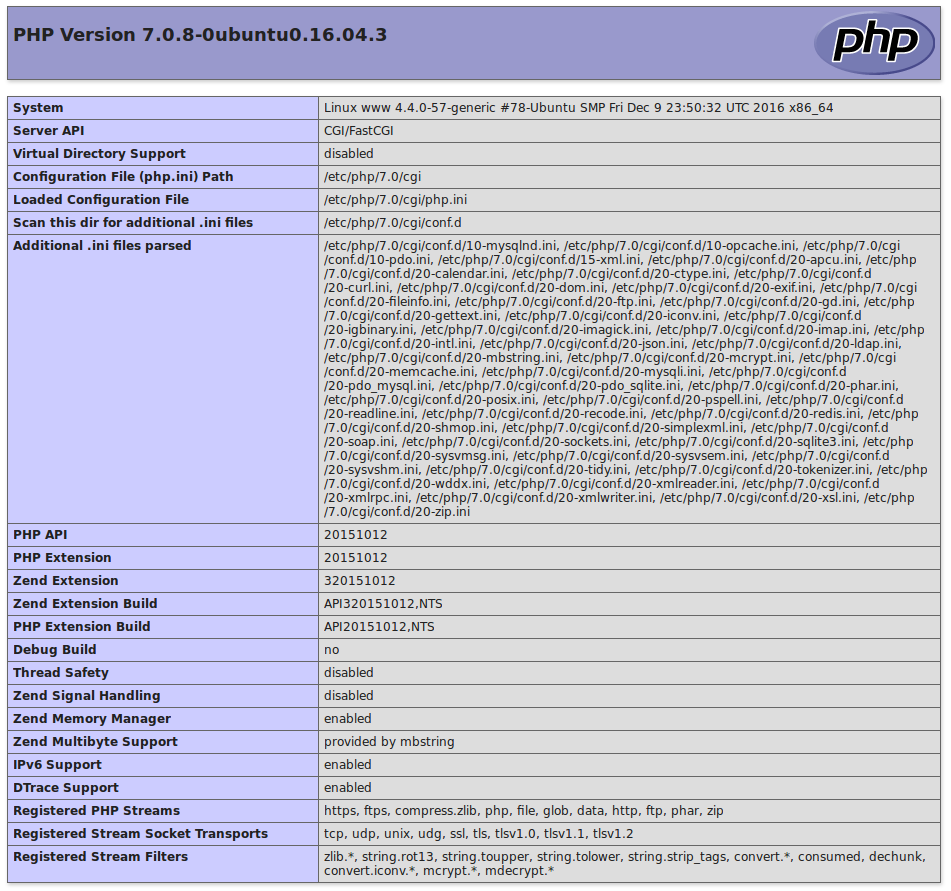Viewport: 951px width, 891px height.
Task: Select the Zend Extension value 320151012
Action: click(359, 581)
